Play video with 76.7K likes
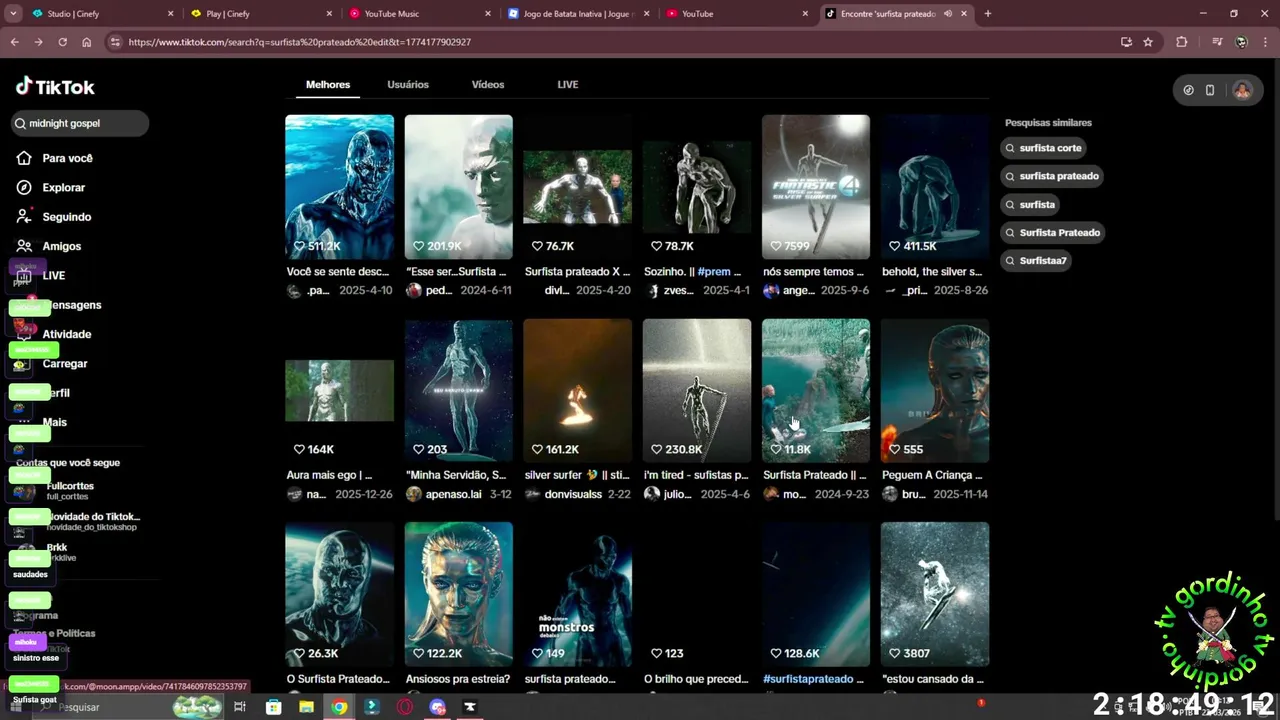Screen dimensions: 1280x720 tap(577, 187)
